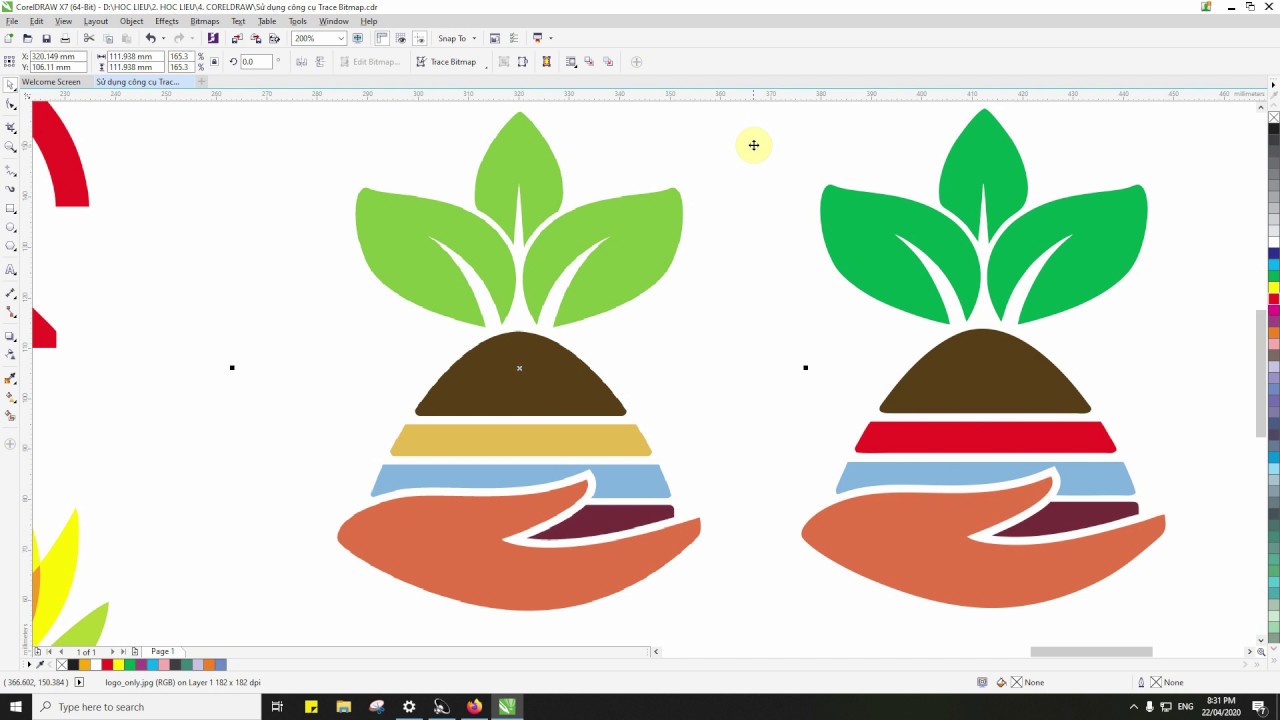This screenshot has height=720, width=1280.
Task: Select the Smart Fill tool
Action: pyautogui.click(x=10, y=415)
